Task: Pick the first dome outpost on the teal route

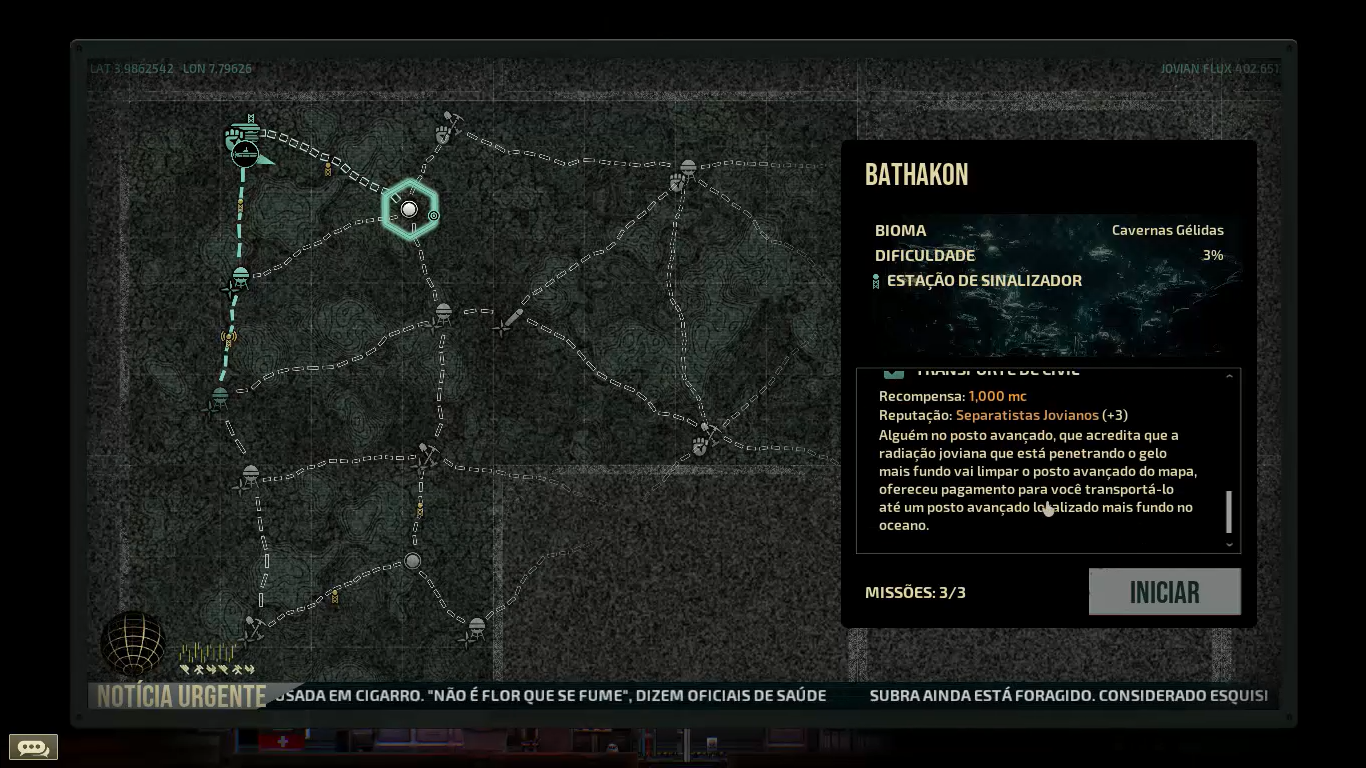Action: click(x=240, y=277)
